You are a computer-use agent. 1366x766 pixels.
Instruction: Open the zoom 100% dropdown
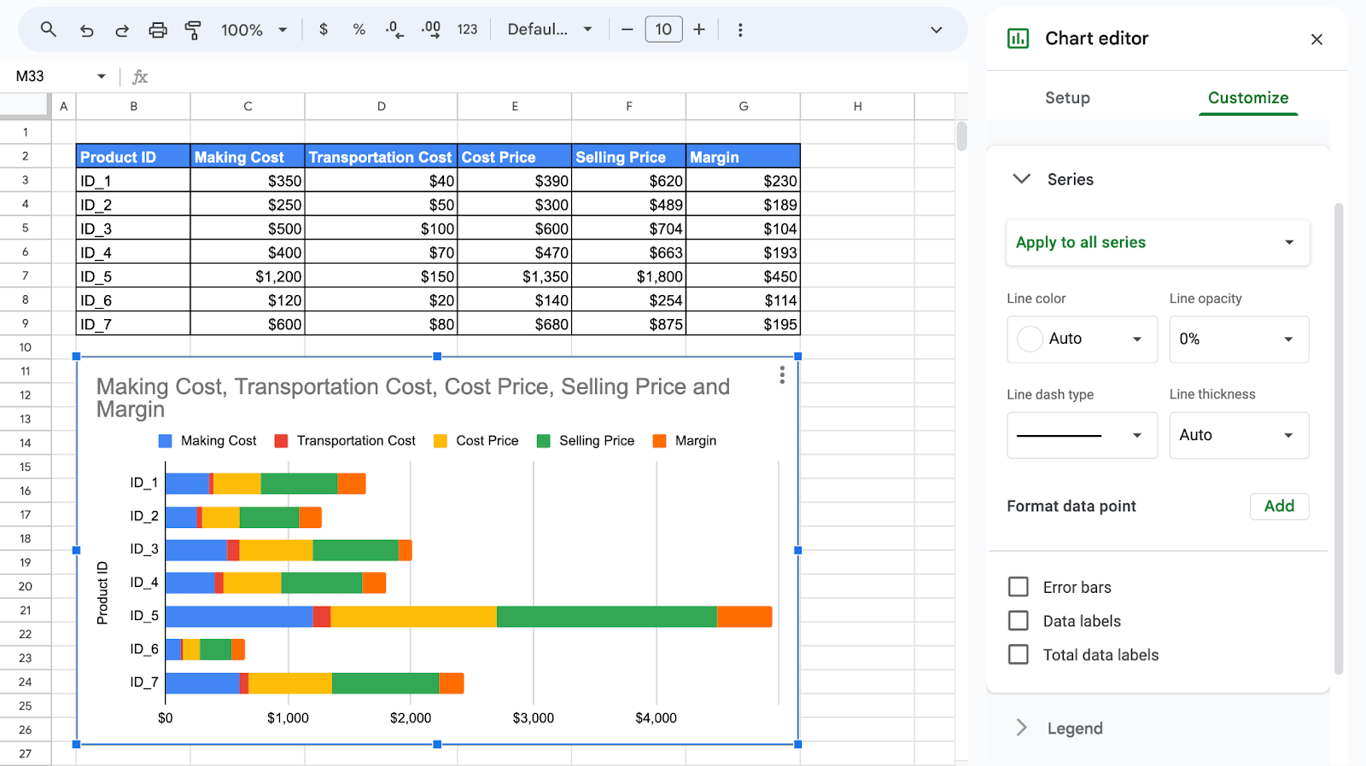254,30
